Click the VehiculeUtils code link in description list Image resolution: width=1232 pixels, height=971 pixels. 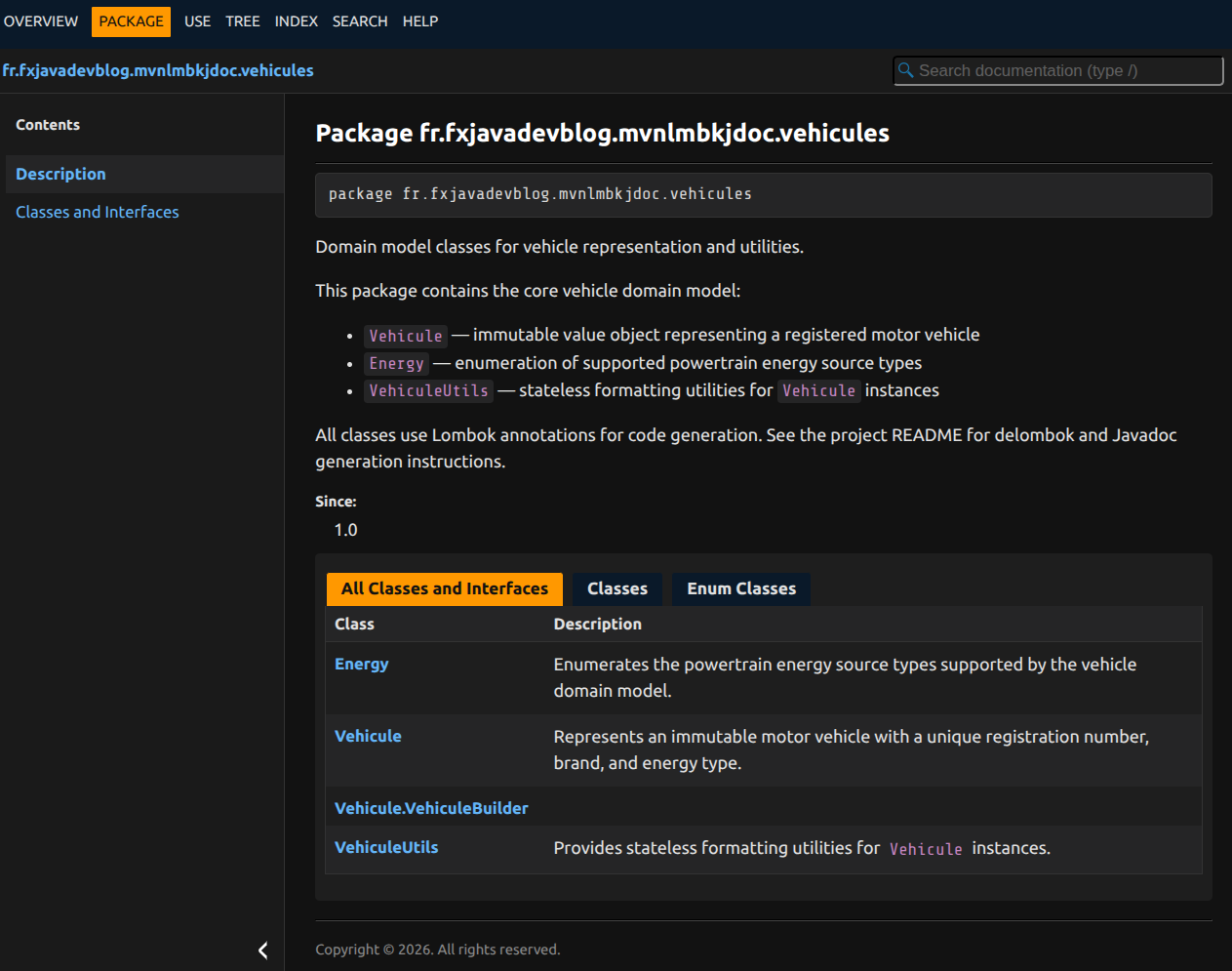click(x=428, y=390)
